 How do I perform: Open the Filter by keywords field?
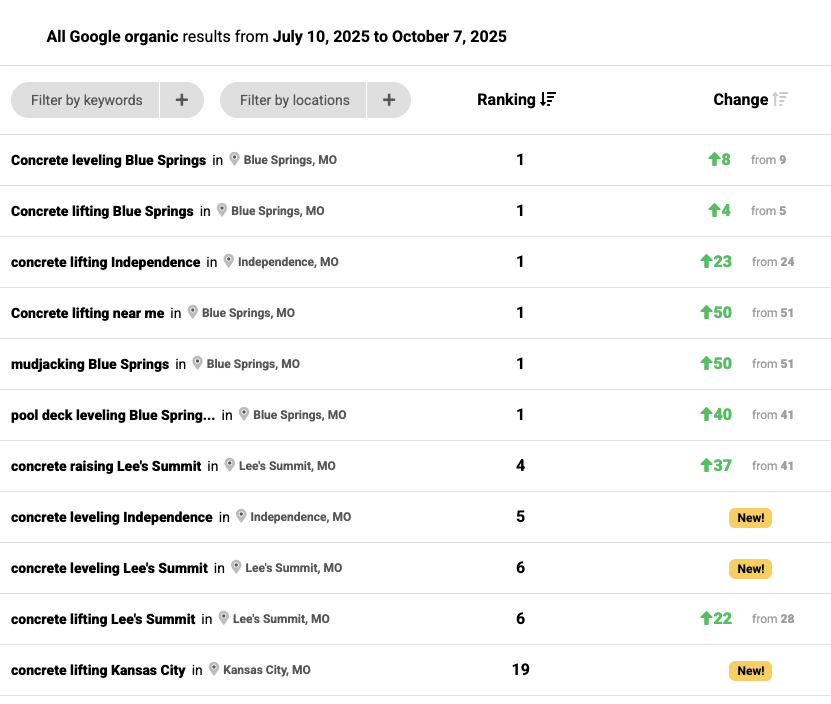(x=85, y=100)
